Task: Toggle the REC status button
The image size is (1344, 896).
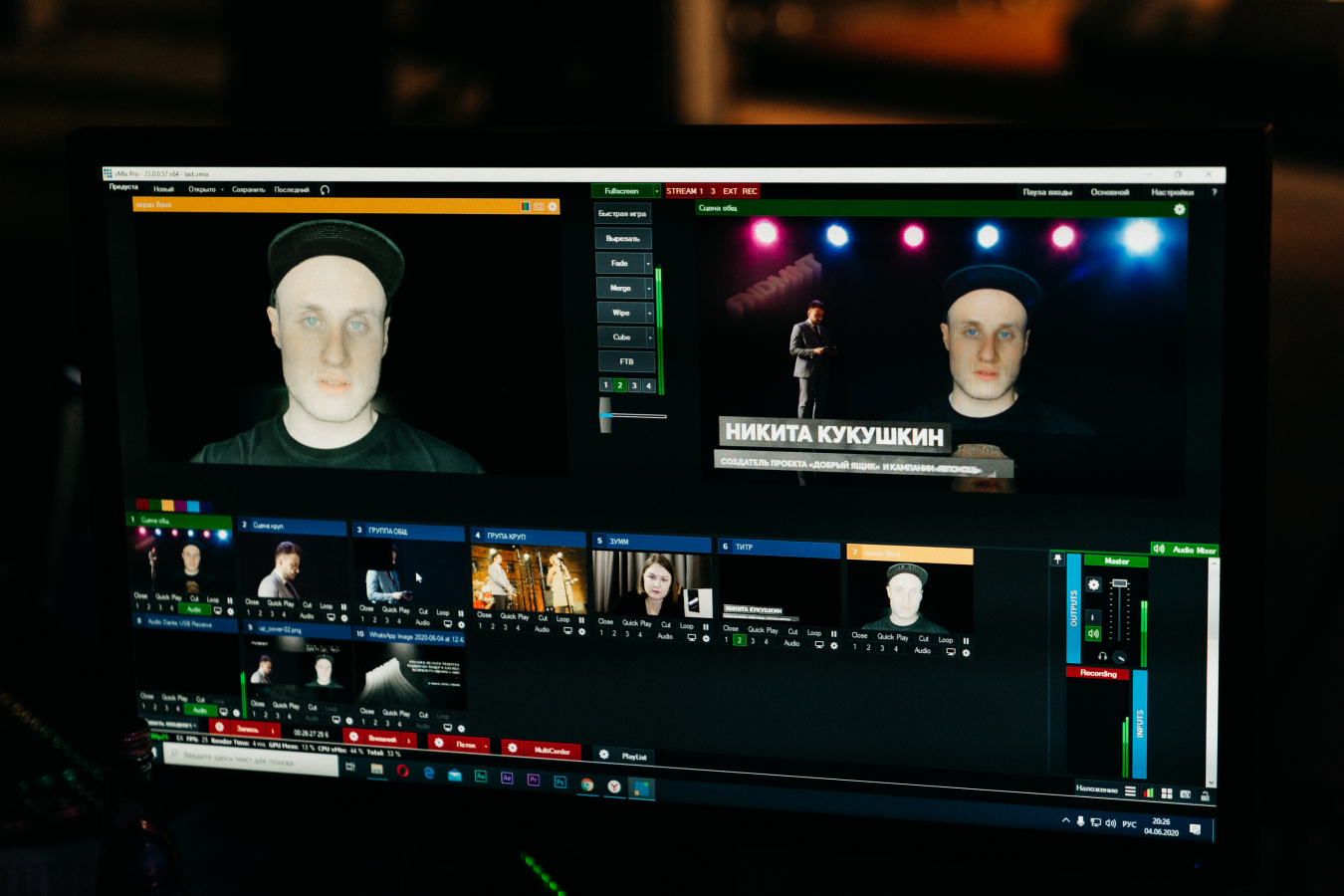Action: [750, 191]
